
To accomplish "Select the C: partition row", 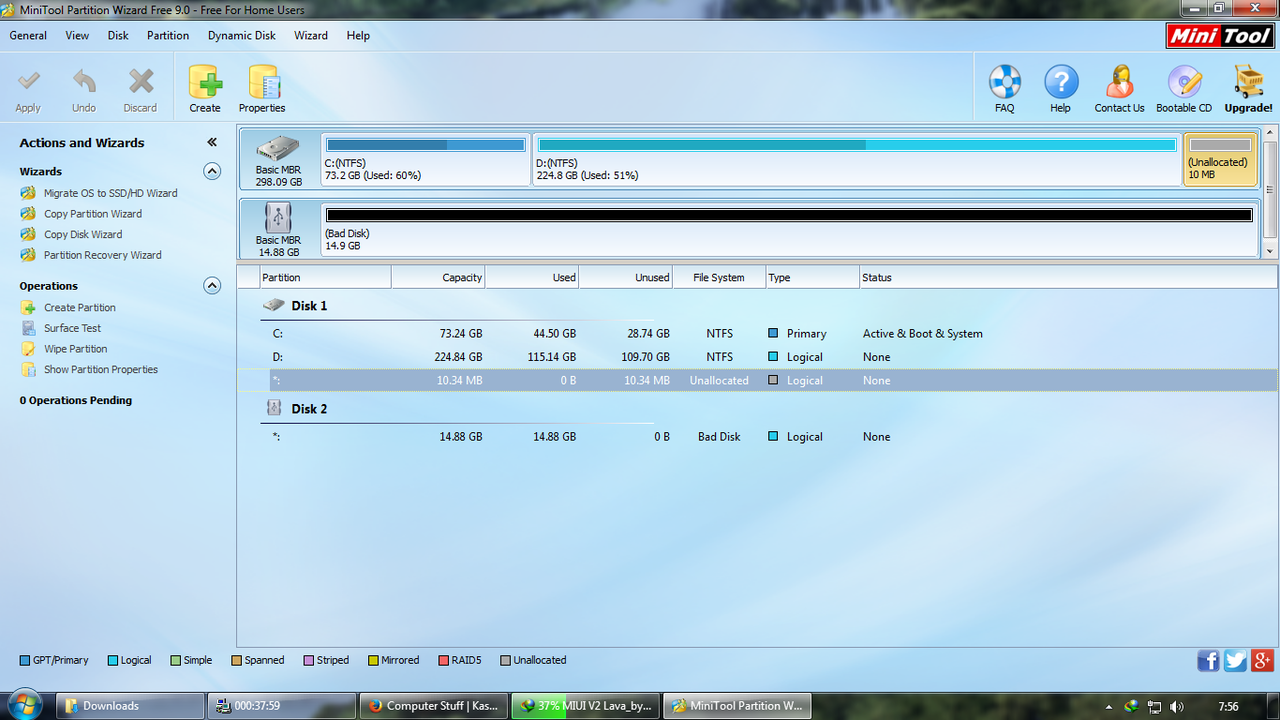I will point(757,334).
